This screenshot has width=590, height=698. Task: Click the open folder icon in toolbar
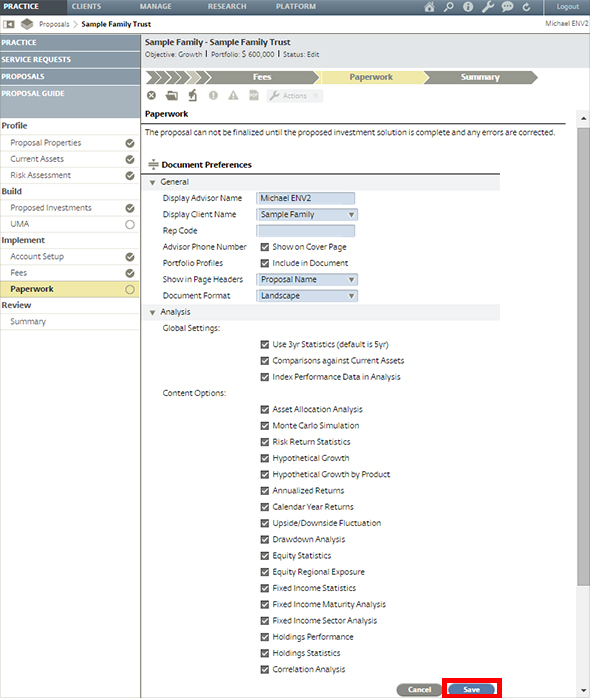[x=172, y=95]
